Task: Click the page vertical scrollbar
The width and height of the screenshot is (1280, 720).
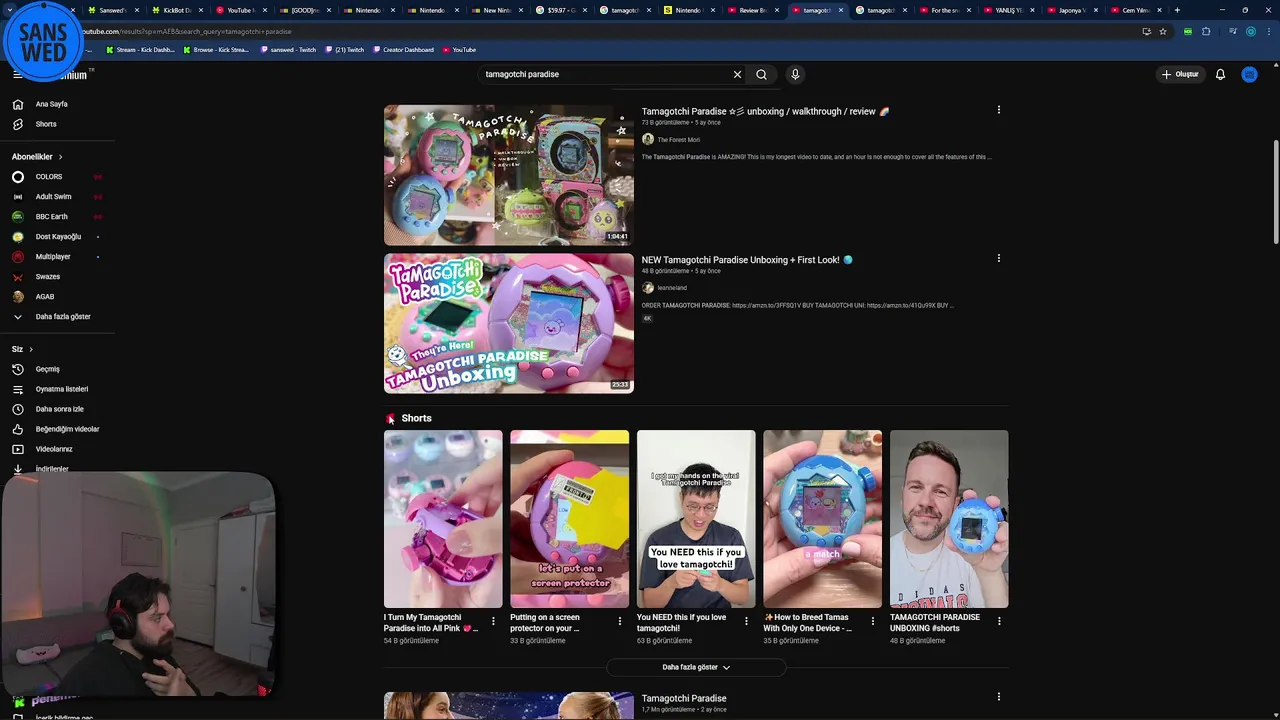Action: (1276, 190)
